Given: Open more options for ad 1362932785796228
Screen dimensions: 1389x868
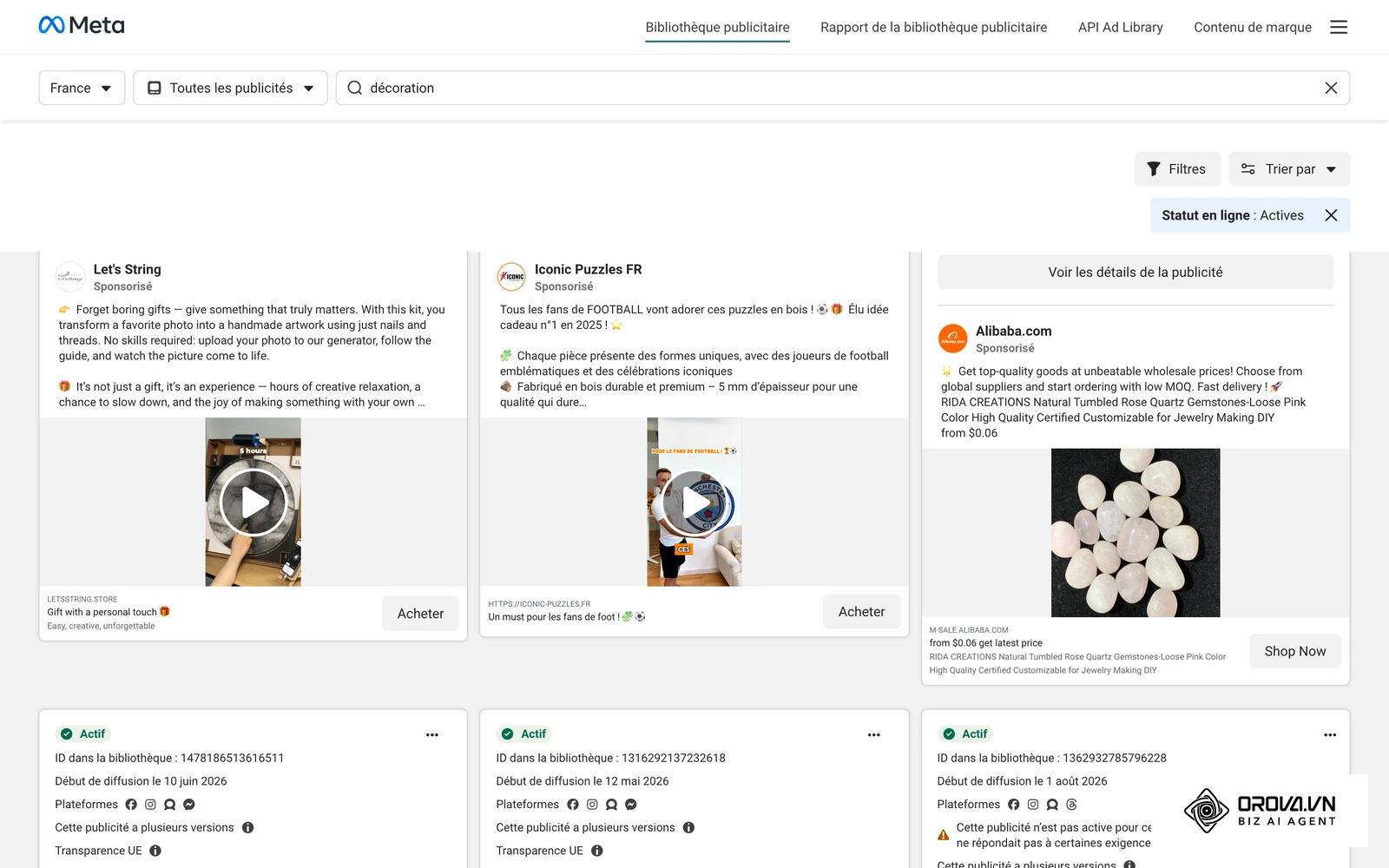Looking at the screenshot, I should [1329, 735].
